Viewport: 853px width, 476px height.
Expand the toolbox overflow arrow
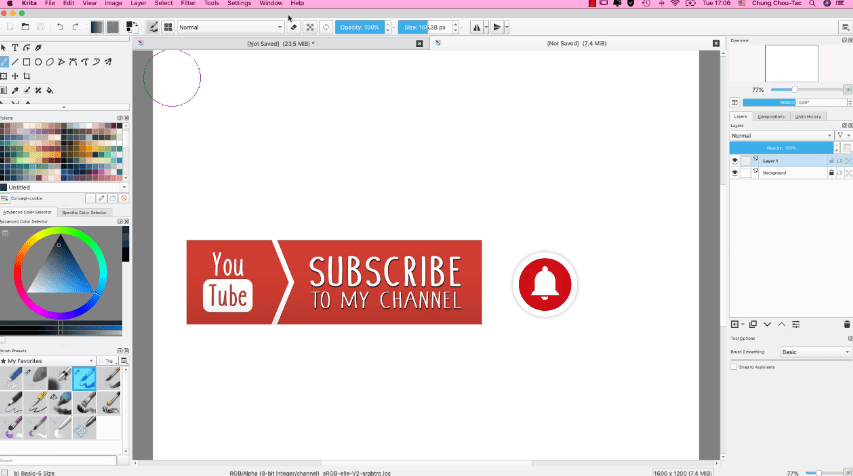coord(64,107)
